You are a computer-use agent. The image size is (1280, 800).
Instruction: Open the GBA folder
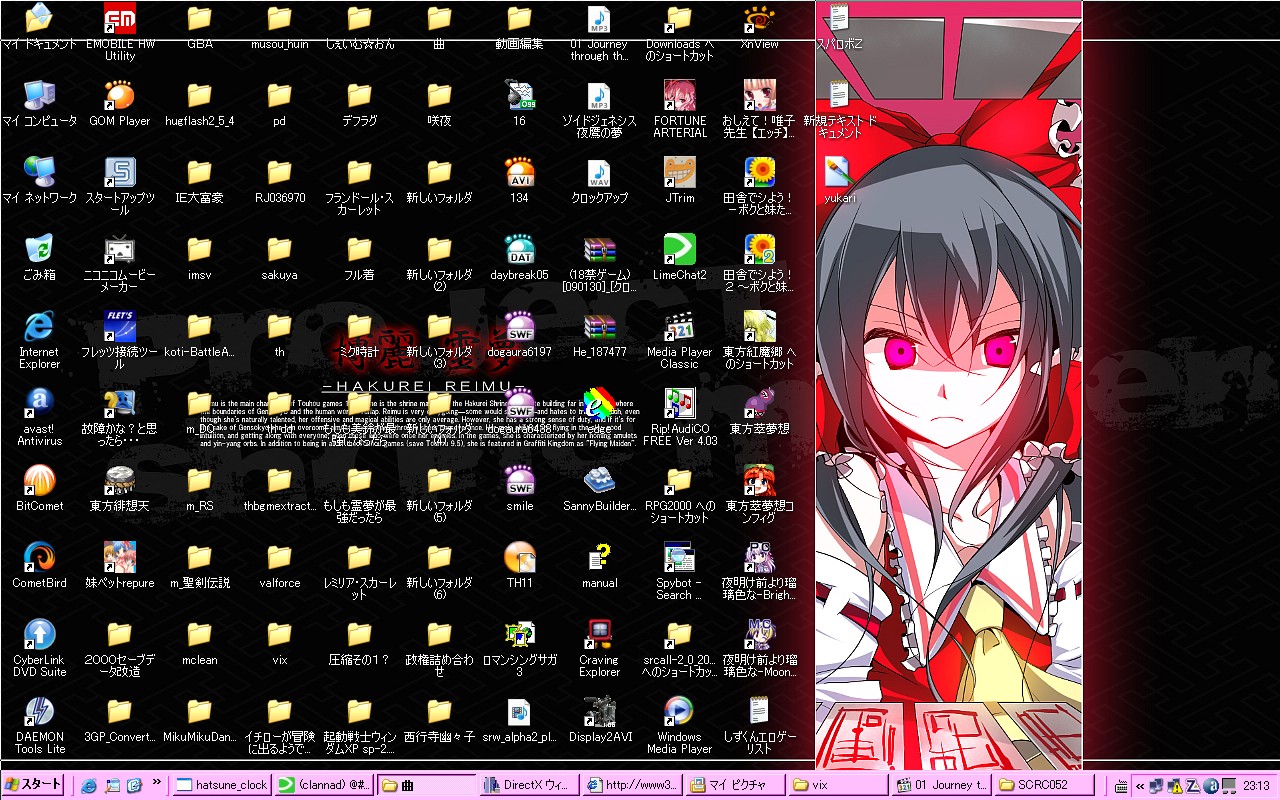click(x=200, y=19)
